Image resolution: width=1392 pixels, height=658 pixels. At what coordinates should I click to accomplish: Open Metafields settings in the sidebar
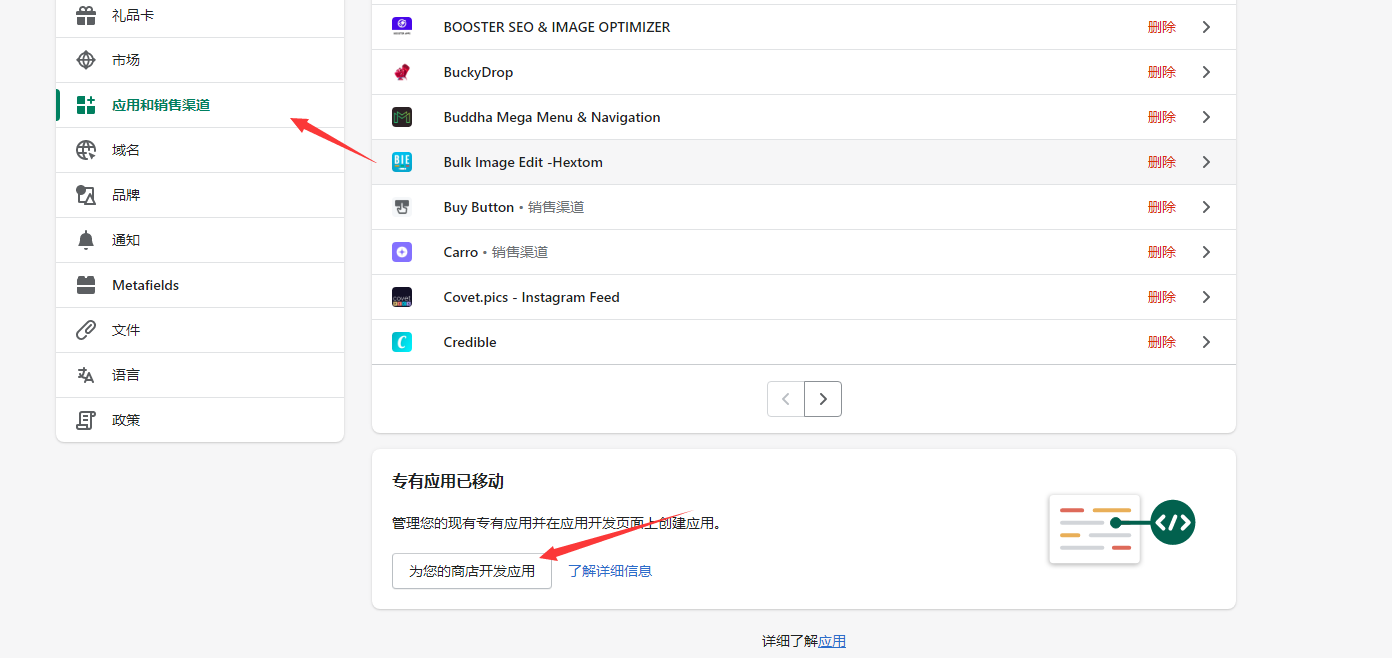(200, 285)
